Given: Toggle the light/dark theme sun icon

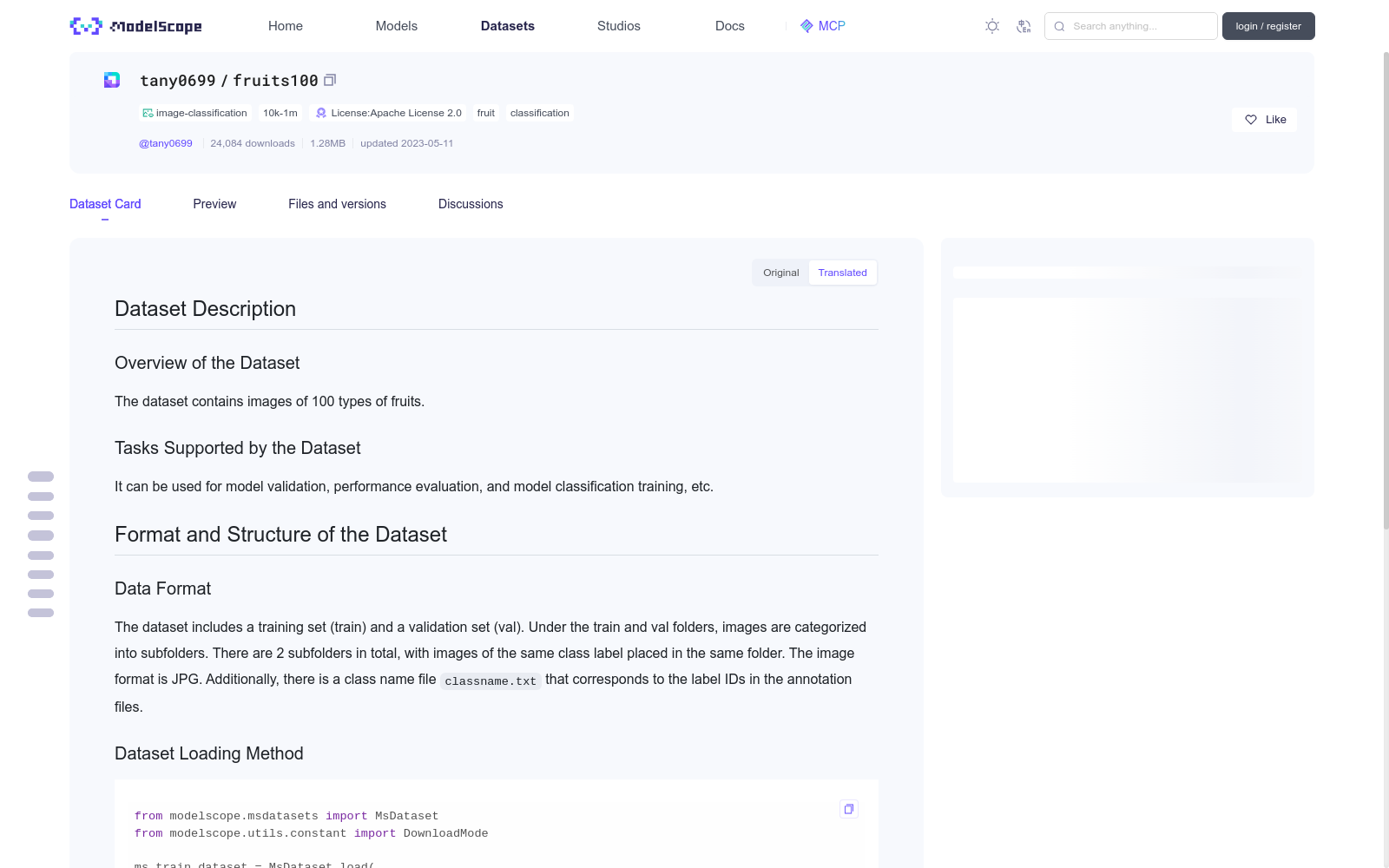Looking at the screenshot, I should pyautogui.click(x=992, y=26).
